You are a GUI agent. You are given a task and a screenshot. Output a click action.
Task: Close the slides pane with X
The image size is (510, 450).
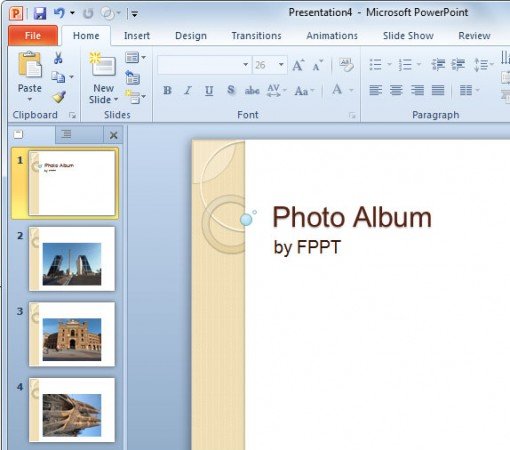tap(113, 135)
